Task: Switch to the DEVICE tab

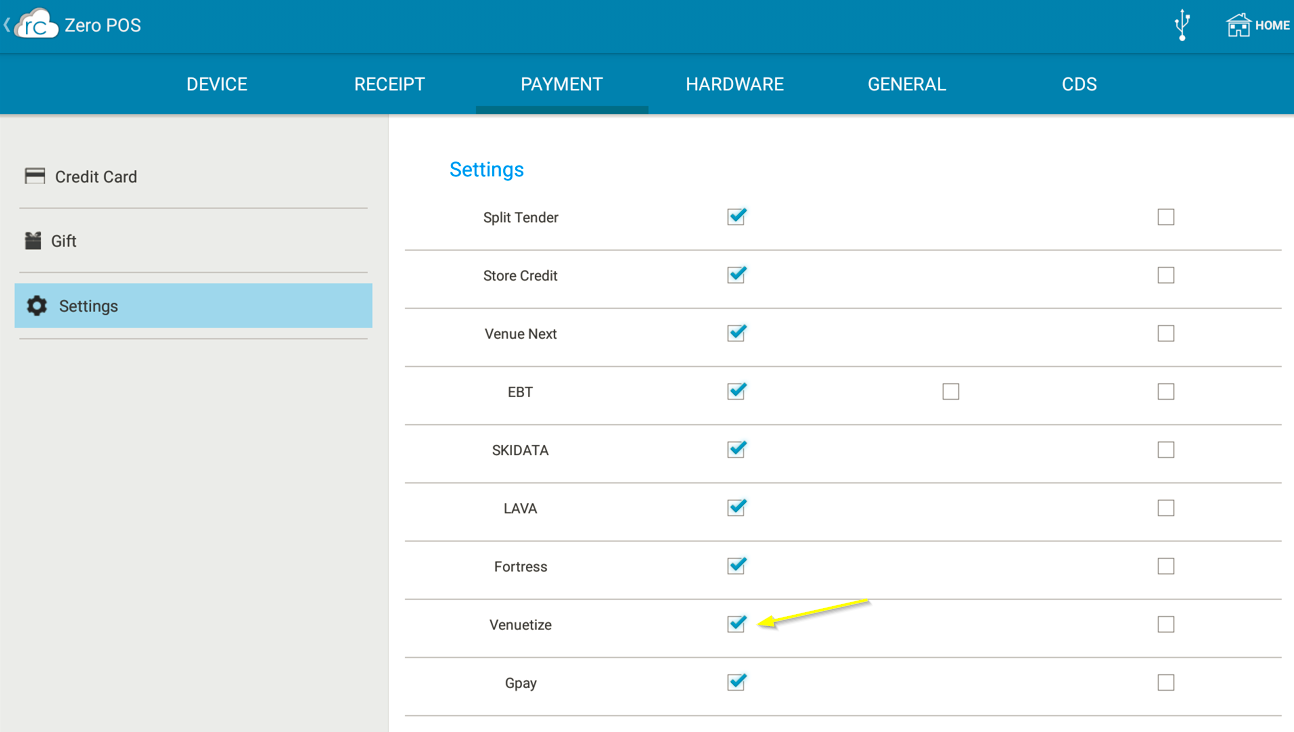Action: [x=217, y=85]
